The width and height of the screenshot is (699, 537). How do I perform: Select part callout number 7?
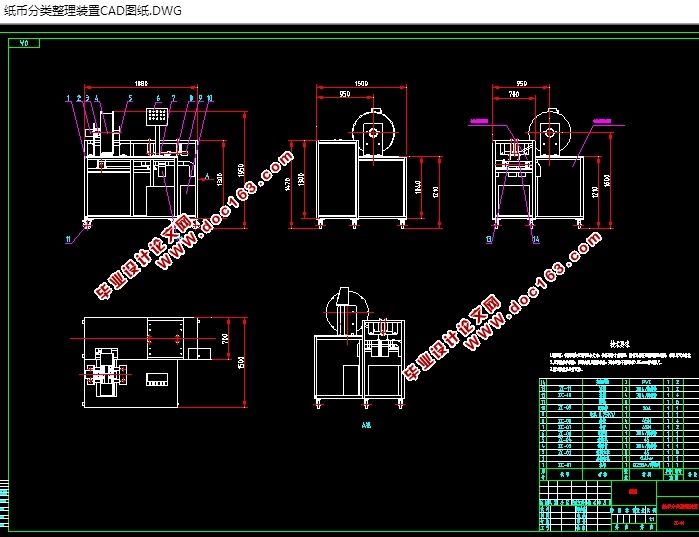click(173, 98)
